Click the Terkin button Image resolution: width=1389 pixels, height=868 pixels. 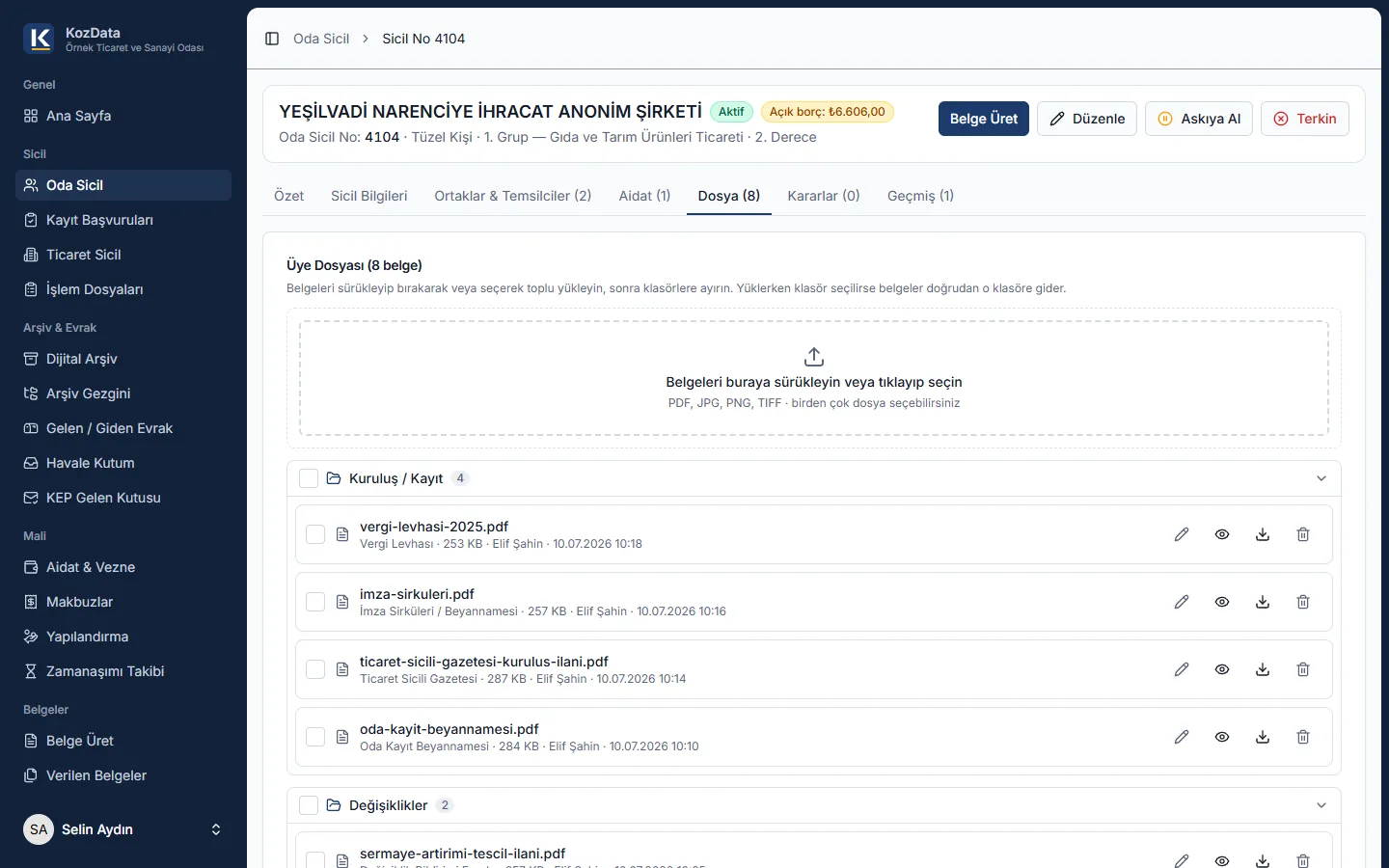click(x=1305, y=119)
